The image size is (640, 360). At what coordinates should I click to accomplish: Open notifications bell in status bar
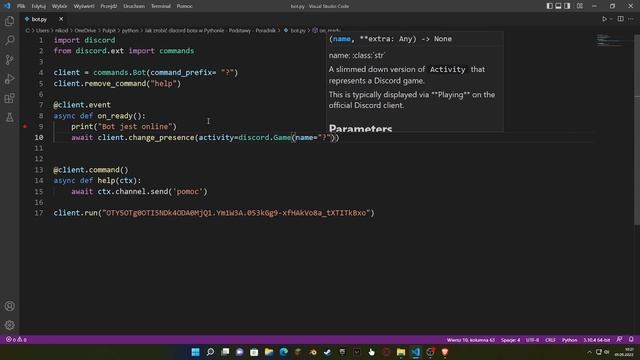(x=631, y=339)
